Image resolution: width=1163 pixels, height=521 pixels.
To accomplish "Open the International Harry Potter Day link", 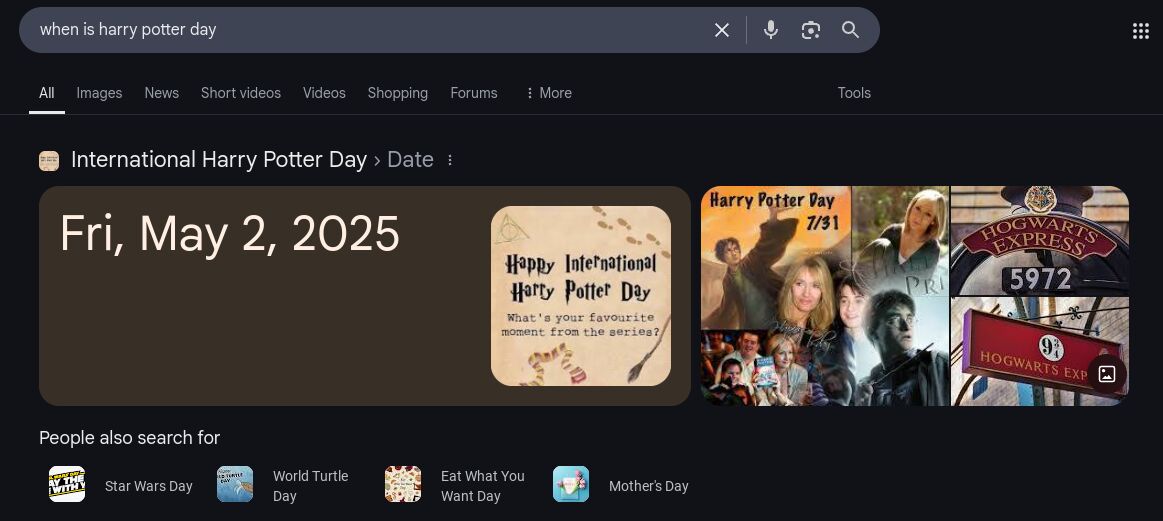I will [x=219, y=160].
